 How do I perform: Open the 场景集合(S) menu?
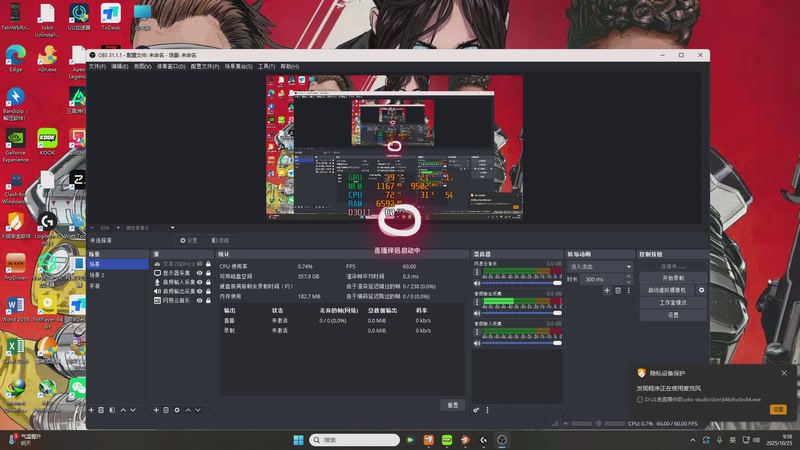239,66
